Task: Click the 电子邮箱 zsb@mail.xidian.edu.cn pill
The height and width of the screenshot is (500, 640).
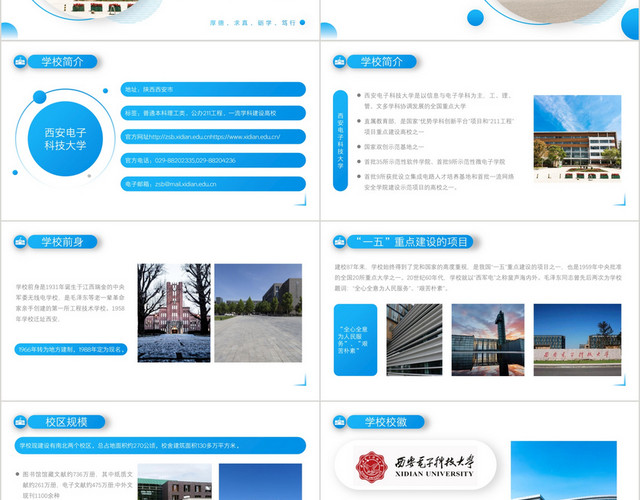Action: (213, 184)
